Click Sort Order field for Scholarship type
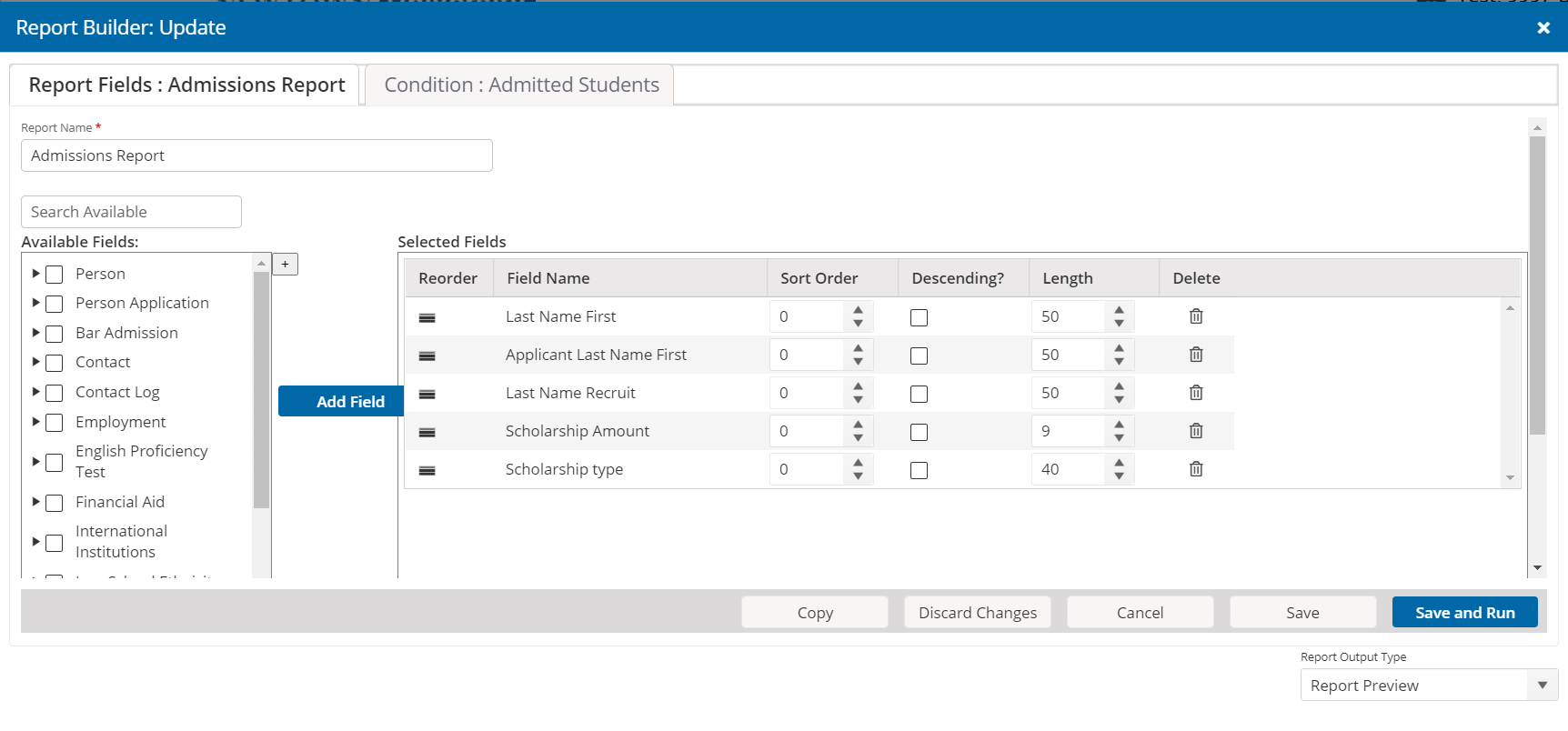 pyautogui.click(x=808, y=469)
